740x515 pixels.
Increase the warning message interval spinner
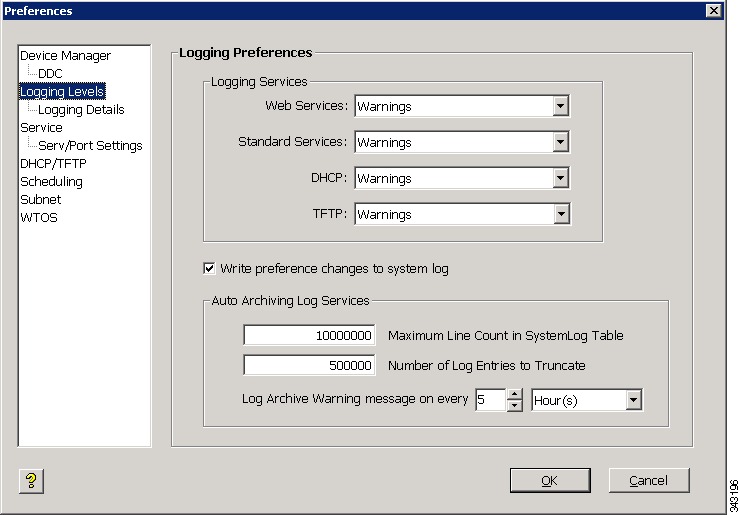click(514, 395)
